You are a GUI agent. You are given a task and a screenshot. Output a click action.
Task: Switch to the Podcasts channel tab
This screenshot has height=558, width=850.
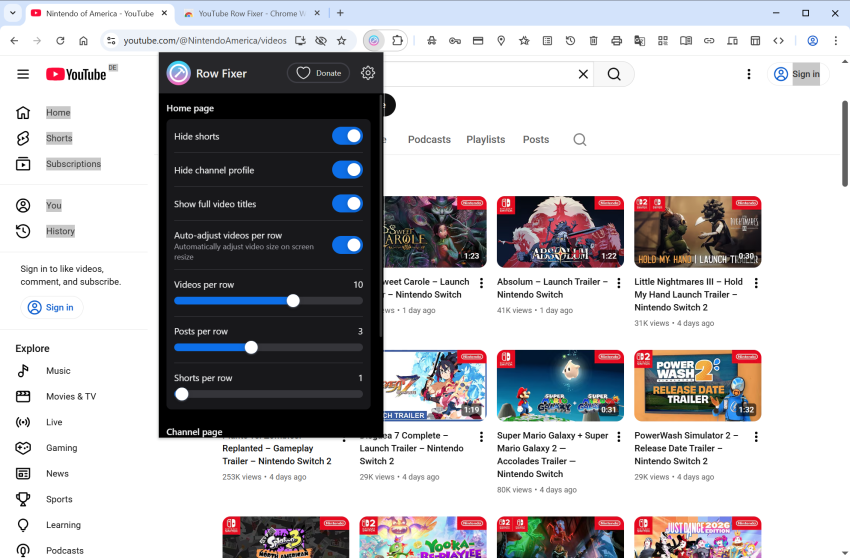429,140
